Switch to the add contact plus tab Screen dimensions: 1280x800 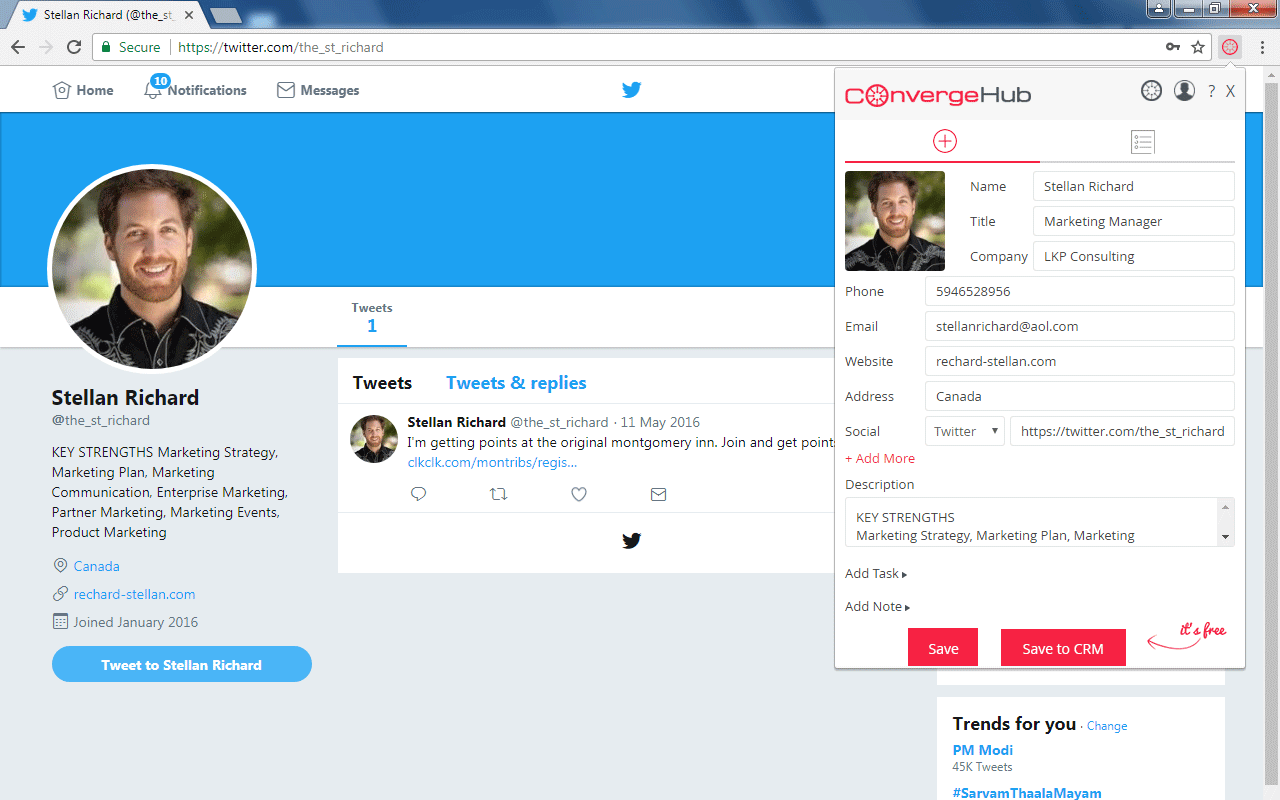944,141
